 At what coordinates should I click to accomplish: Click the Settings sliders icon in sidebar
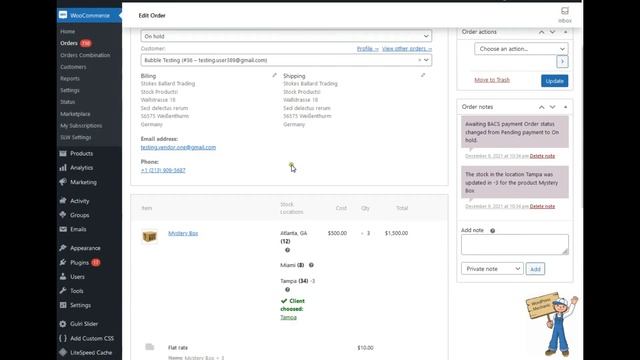(63, 305)
